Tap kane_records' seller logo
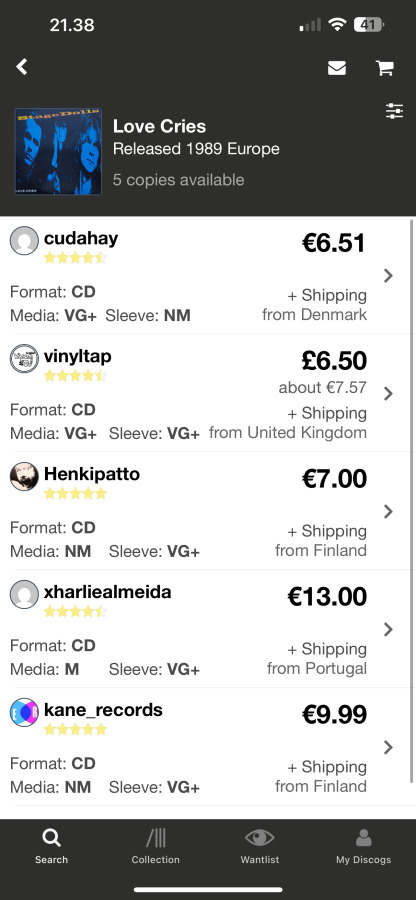 [x=24, y=713]
